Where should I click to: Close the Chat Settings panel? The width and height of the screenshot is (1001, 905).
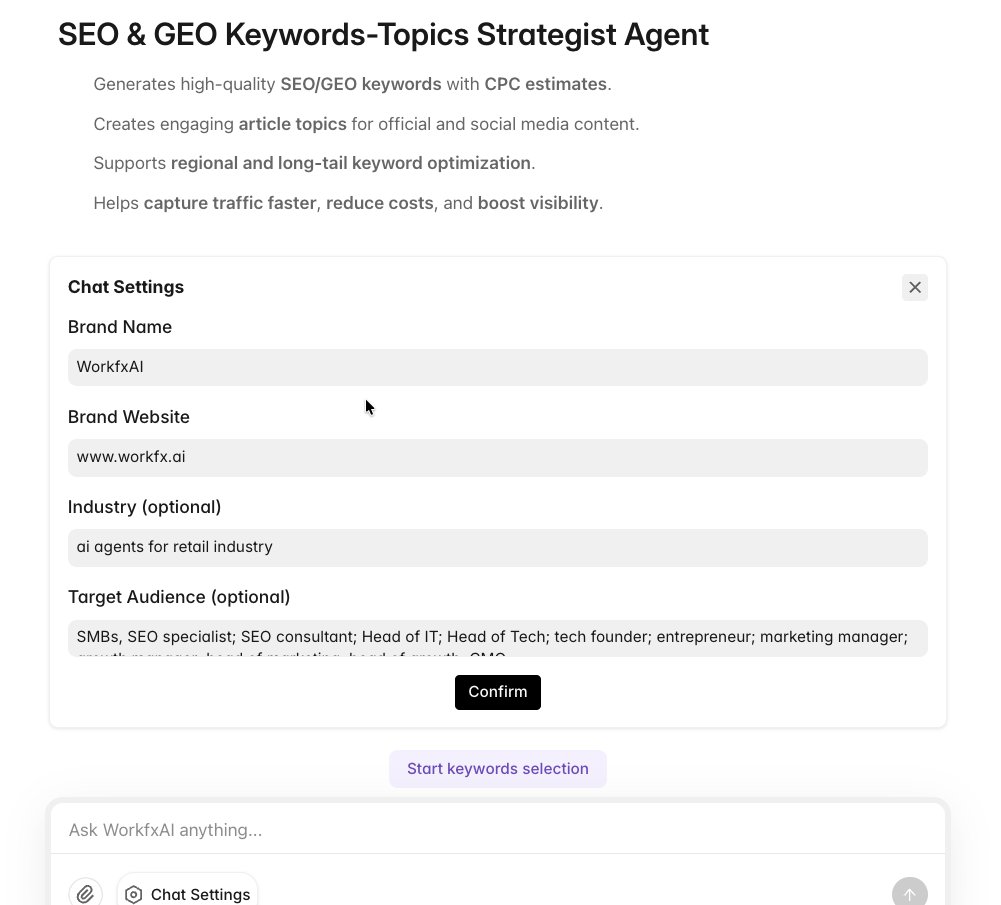[914, 288]
